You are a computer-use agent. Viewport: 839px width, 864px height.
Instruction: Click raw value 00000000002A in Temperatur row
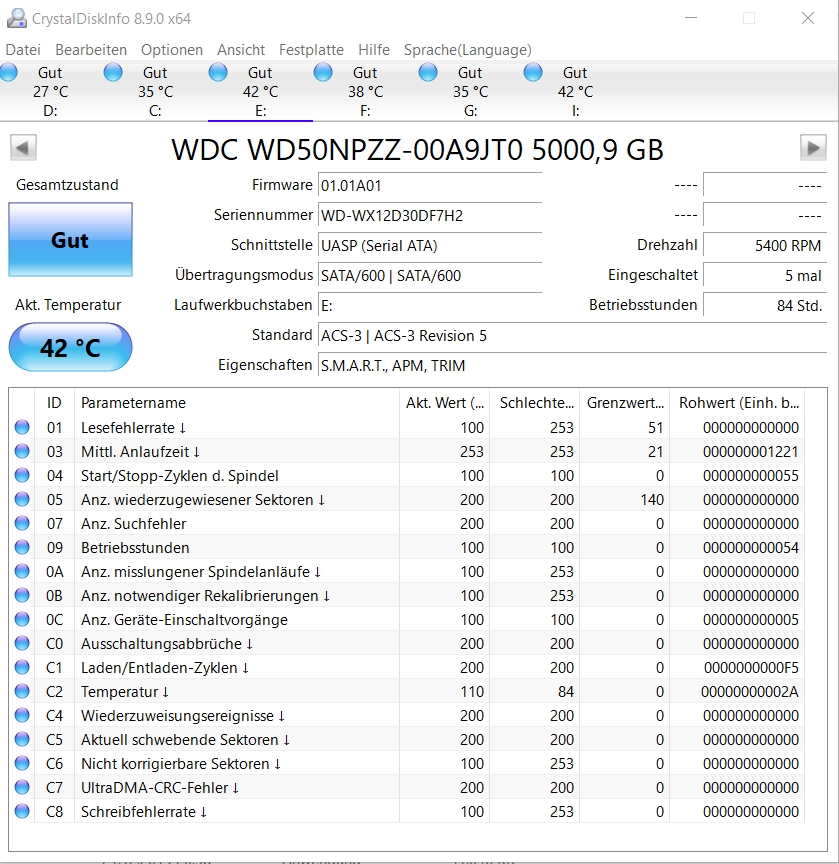coord(749,692)
